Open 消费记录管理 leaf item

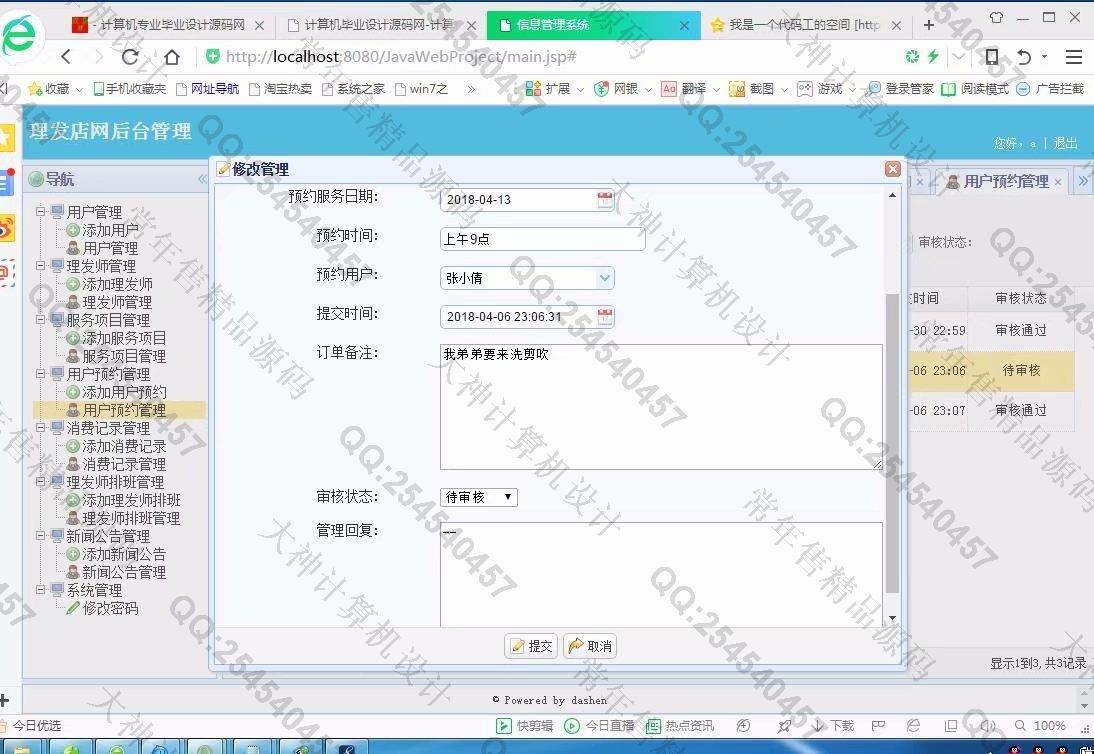point(116,464)
